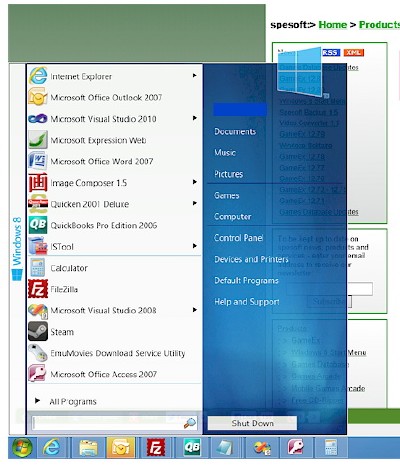
Task: Click the EmuMovies Download Service Utility icon
Action: pyautogui.click(x=38, y=353)
